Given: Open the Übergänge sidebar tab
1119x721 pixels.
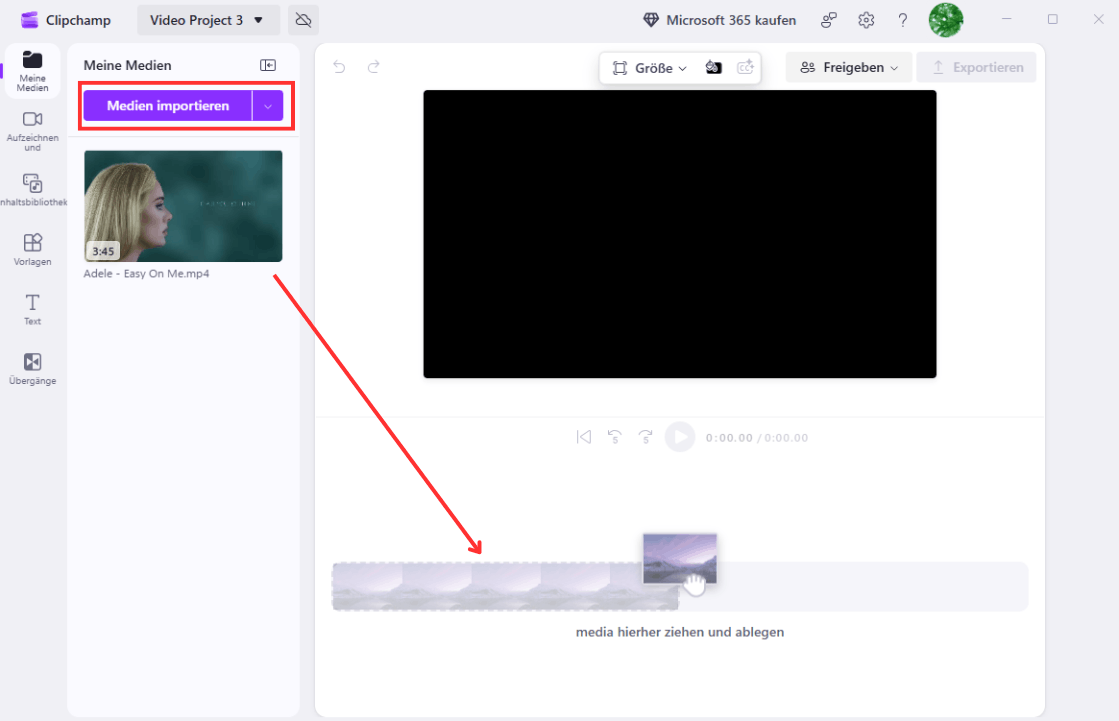Looking at the screenshot, I should (x=32, y=368).
